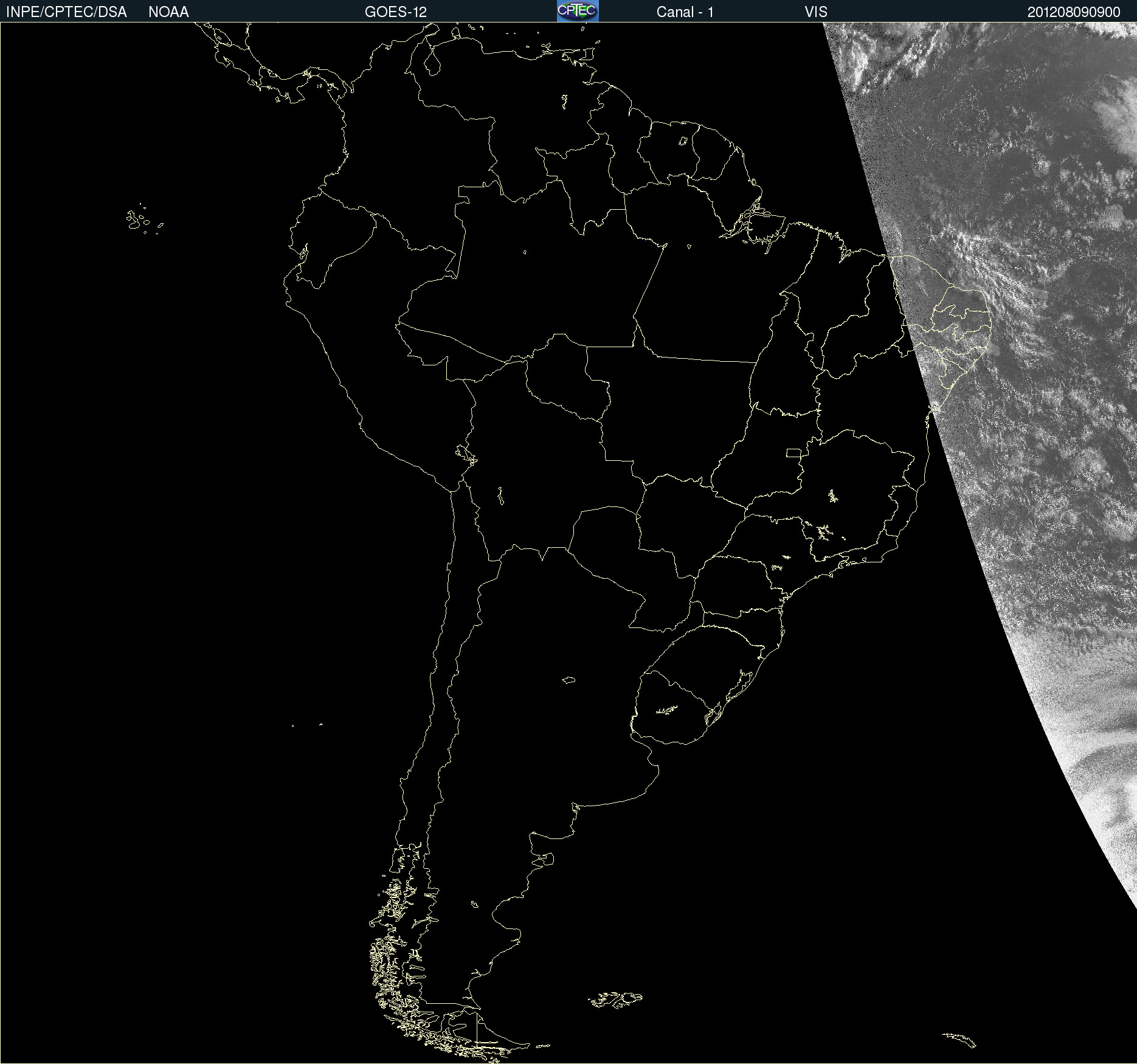Screen dimensions: 1137x1064
Task: Click the Canal - 1 channel label
Action: [685, 12]
